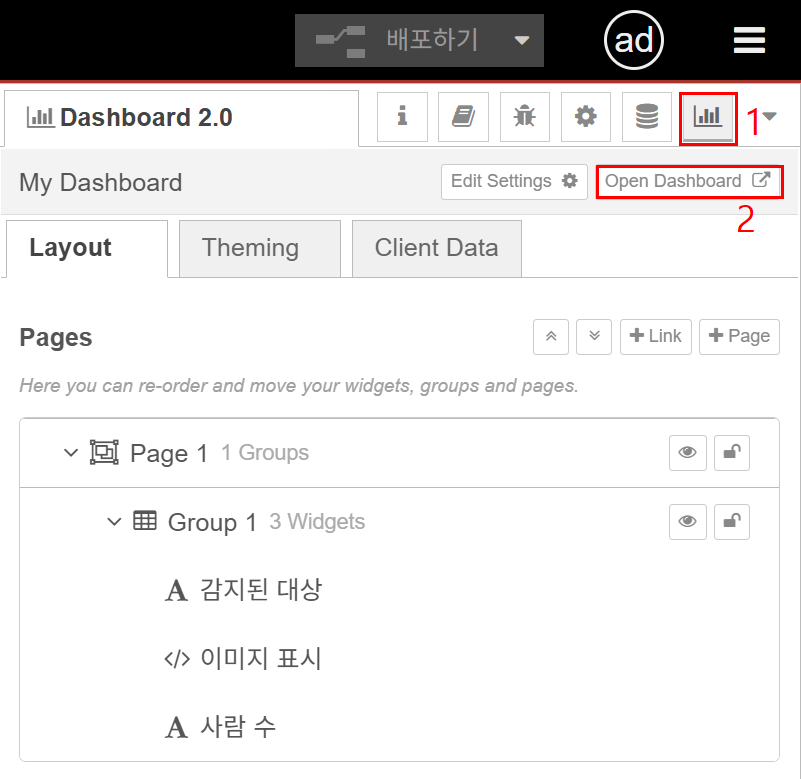The width and height of the screenshot is (801, 779).
Task: Open the main hamburger menu
Action: [x=749, y=40]
